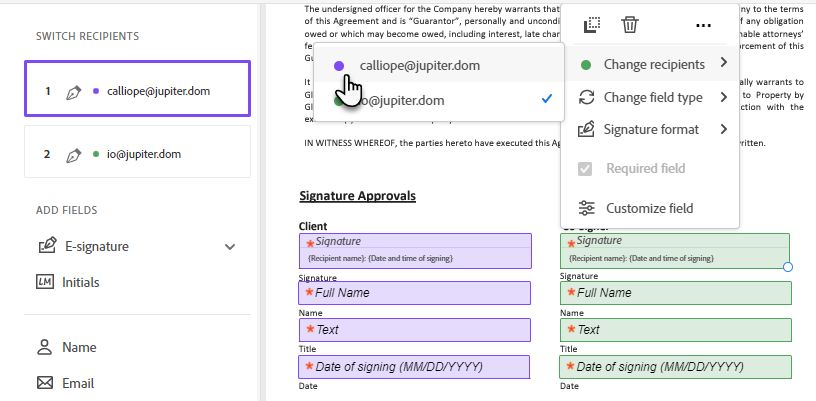Click the ADD FIELDS label
816x401 pixels.
(67, 210)
